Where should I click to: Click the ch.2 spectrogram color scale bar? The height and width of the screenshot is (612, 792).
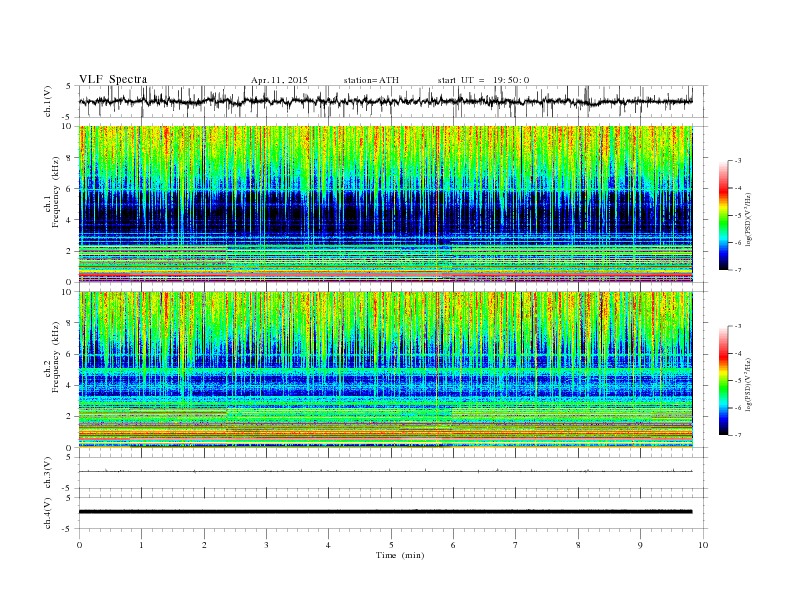tap(724, 381)
